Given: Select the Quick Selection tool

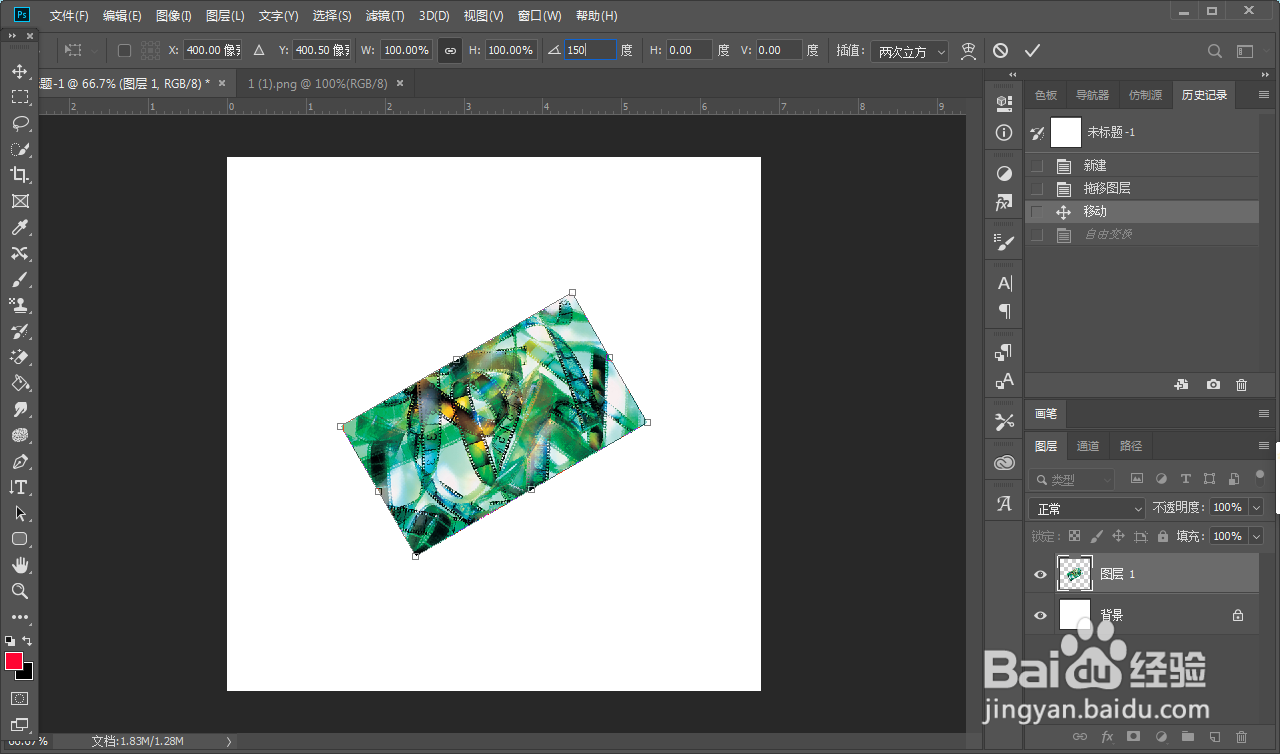Looking at the screenshot, I should coord(19,149).
